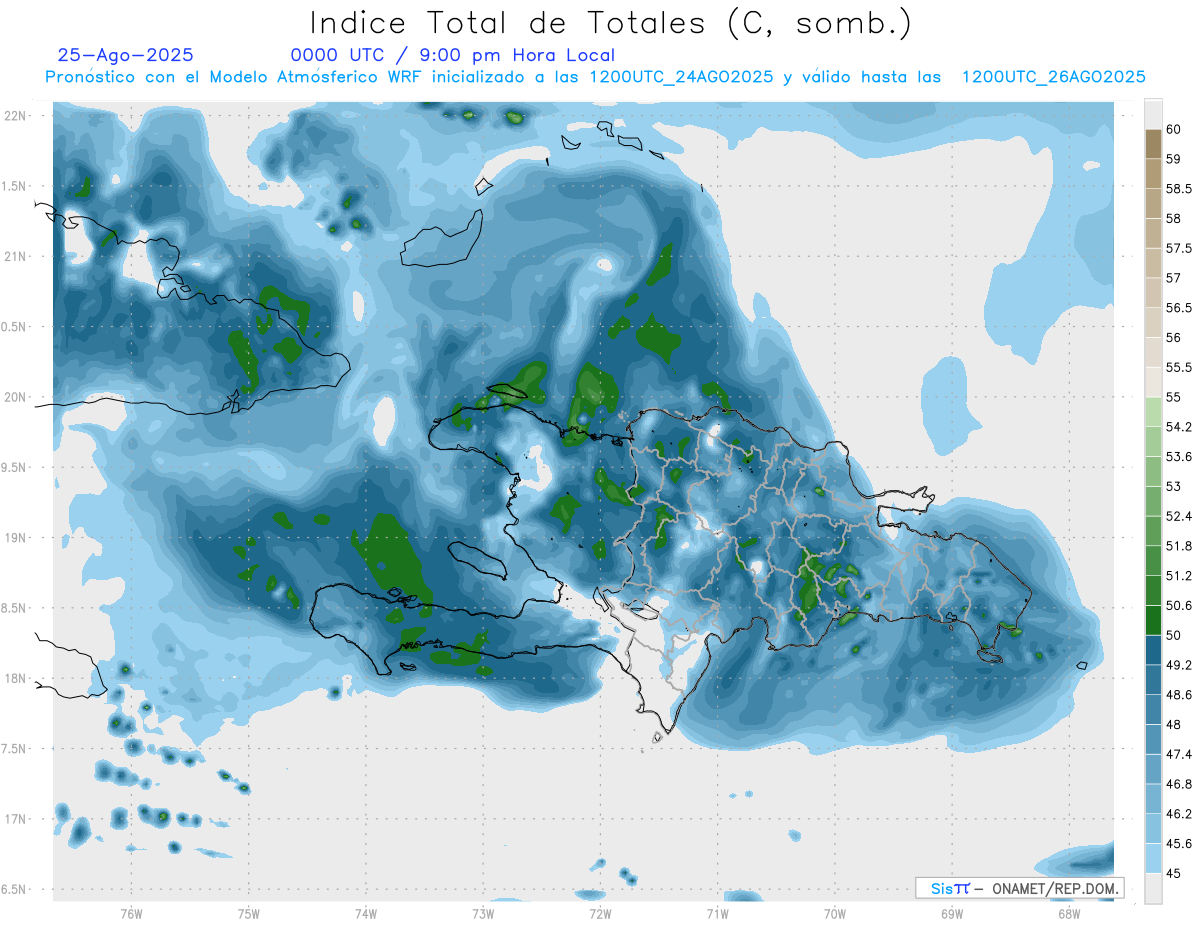Click the valid-until timestamp '1200UTC_26AGO2025'
The width and height of the screenshot is (1200, 927).
coord(1053,77)
